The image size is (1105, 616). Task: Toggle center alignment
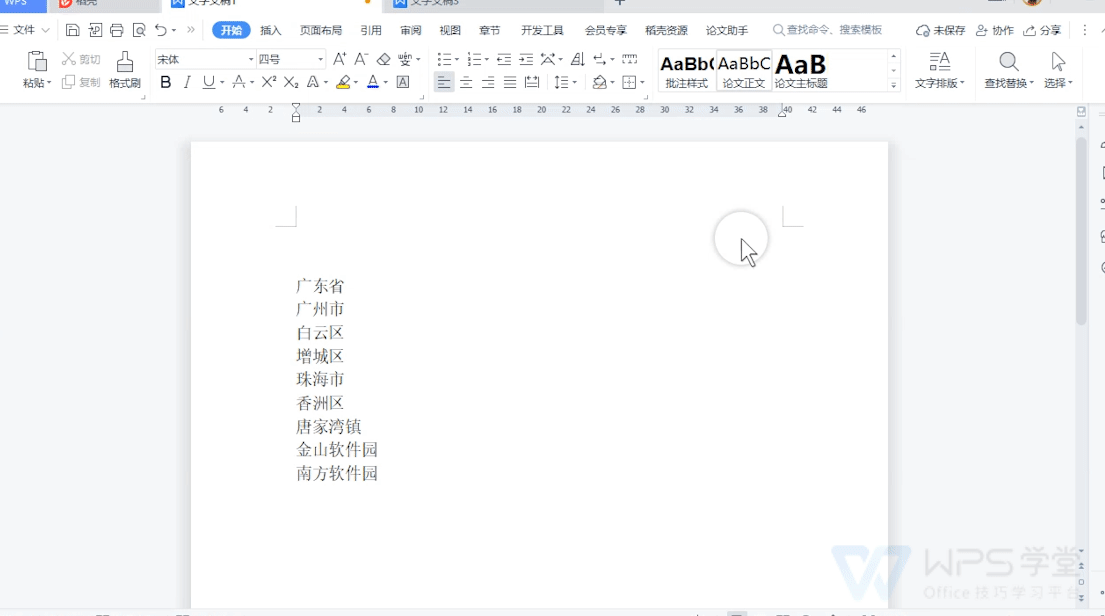tap(466, 81)
